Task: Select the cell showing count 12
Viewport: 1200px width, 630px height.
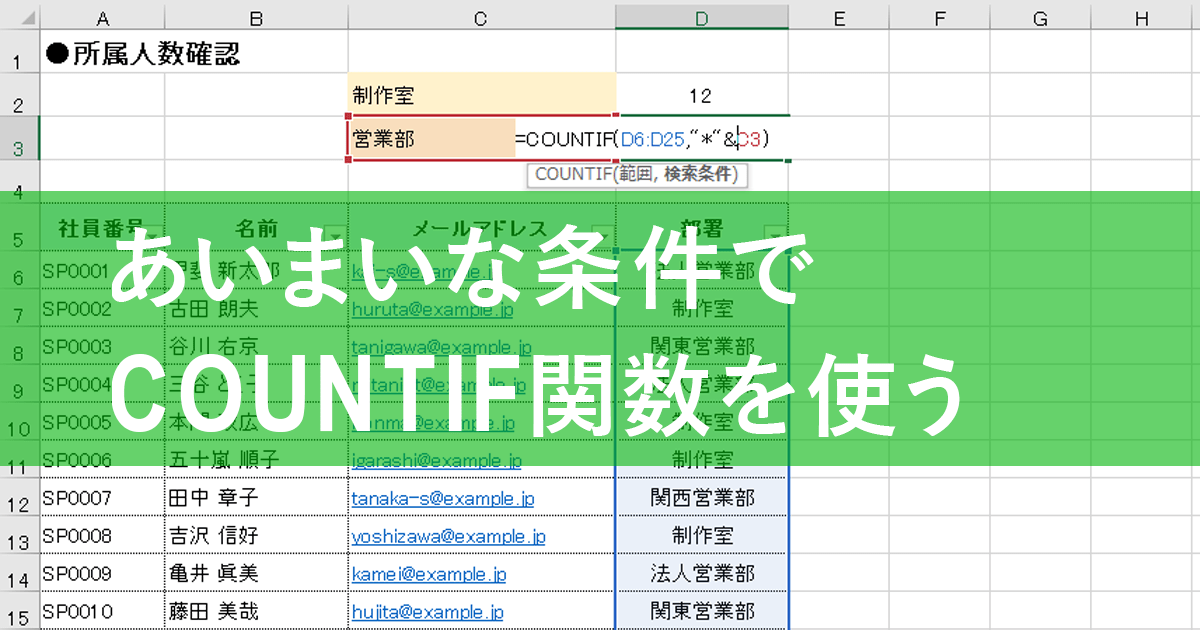Action: click(x=702, y=94)
